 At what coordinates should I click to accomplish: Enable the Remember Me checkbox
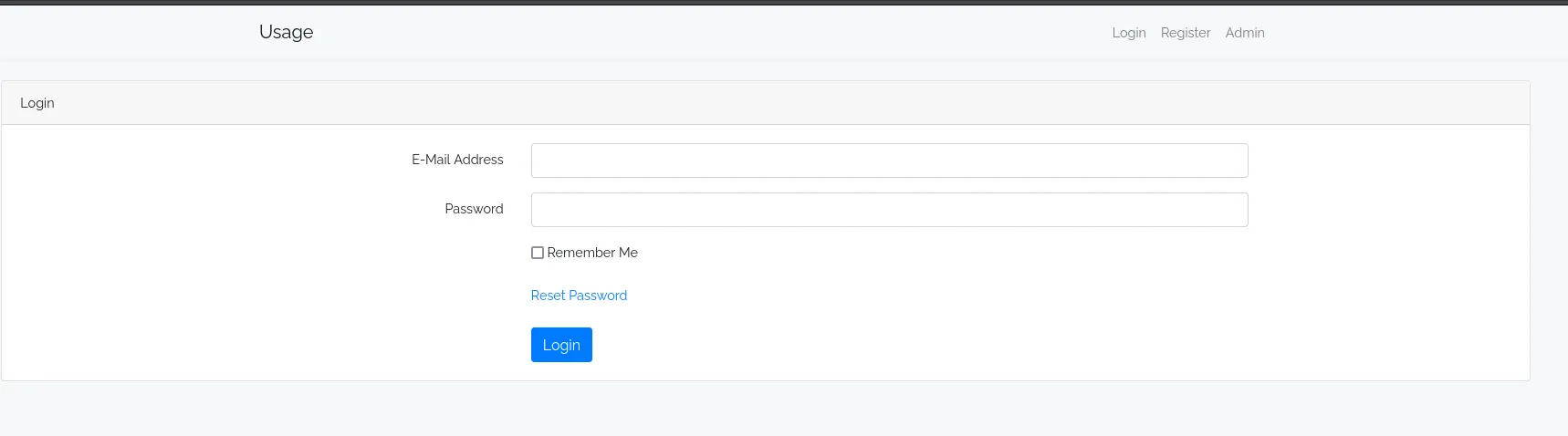click(538, 253)
